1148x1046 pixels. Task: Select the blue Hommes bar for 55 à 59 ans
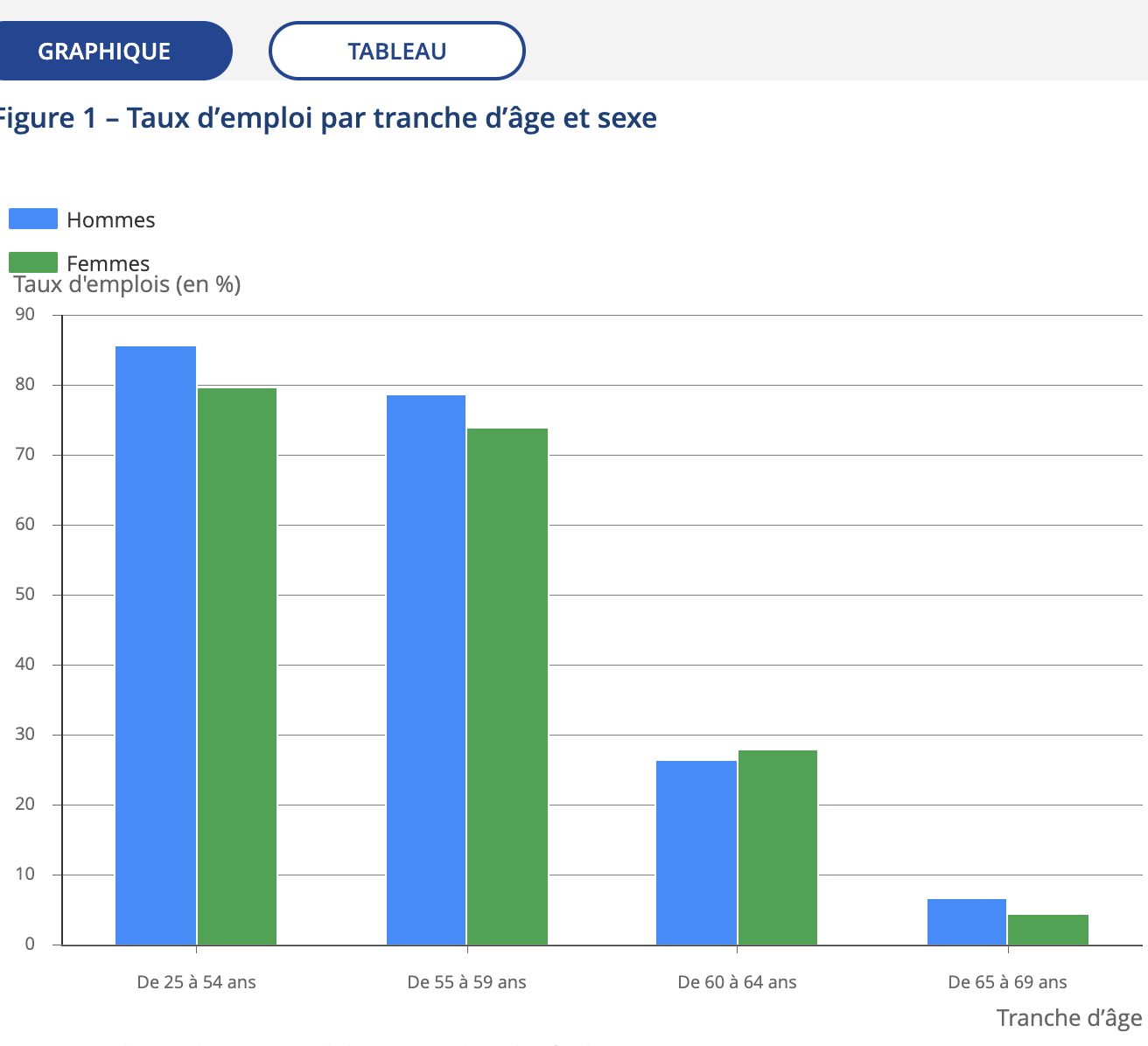[426, 670]
